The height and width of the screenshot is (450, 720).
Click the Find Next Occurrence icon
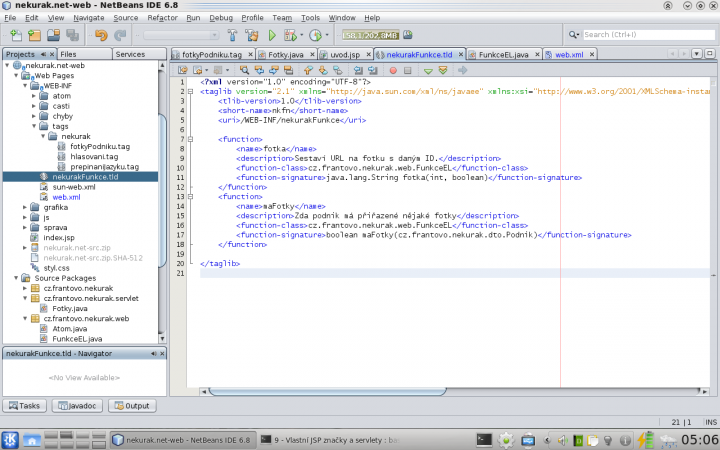click(274, 70)
